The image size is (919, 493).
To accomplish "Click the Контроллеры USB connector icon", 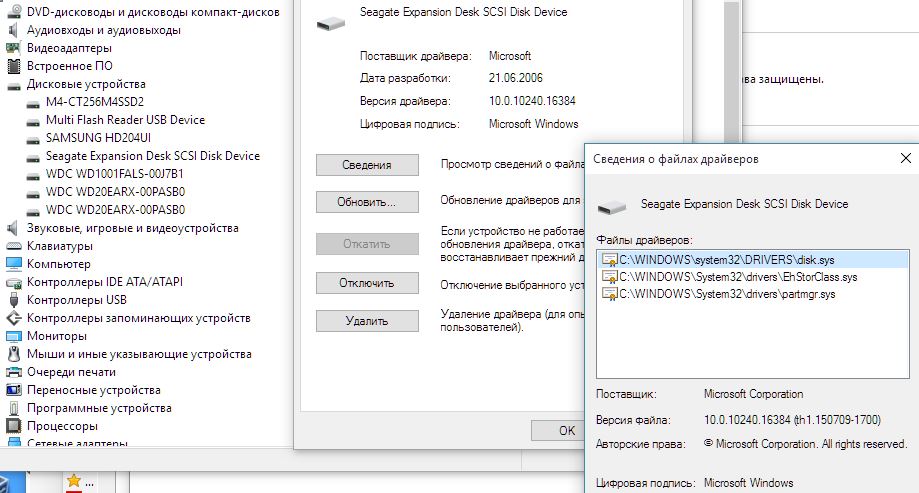I will 14,300.
